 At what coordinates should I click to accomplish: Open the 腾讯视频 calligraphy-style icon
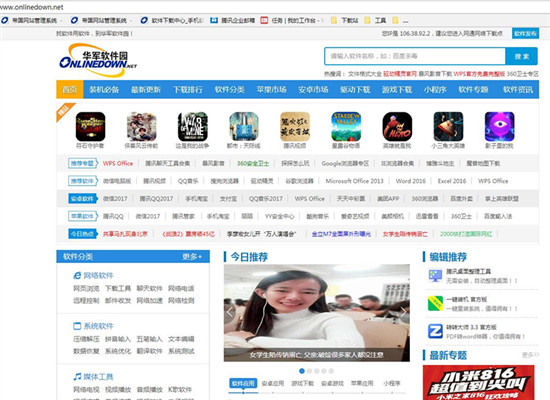295,126
